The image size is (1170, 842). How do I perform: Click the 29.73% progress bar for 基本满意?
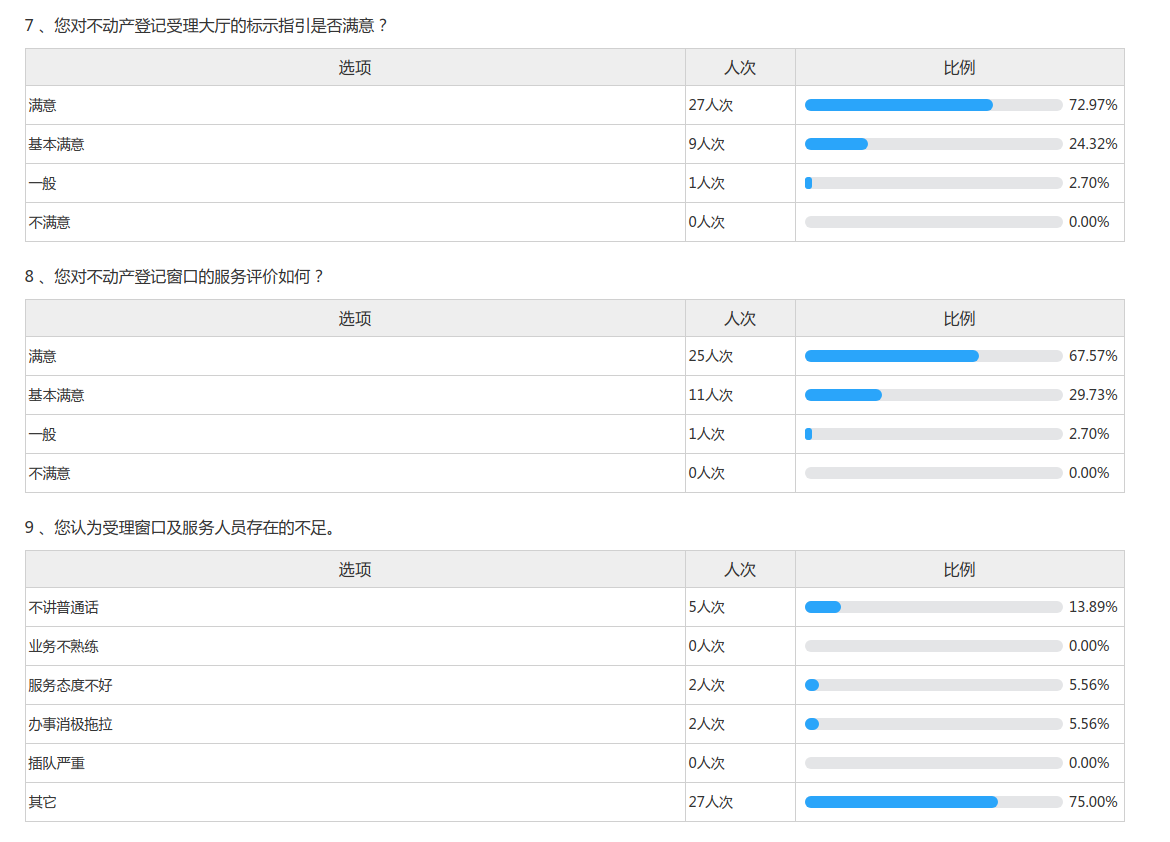click(932, 395)
